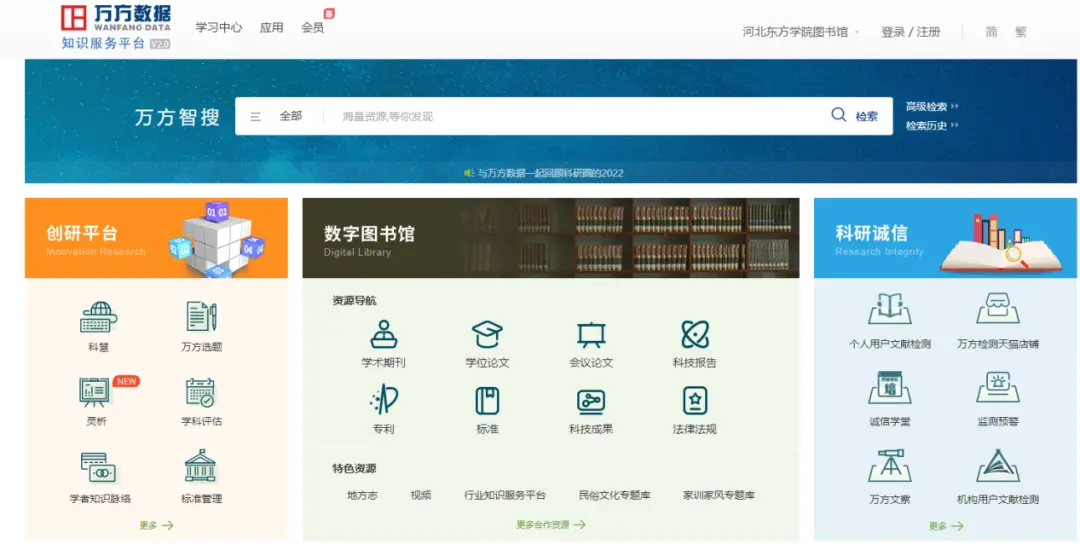The image size is (1080, 544).
Task: Open 地方志 special resource
Action: [362, 495]
